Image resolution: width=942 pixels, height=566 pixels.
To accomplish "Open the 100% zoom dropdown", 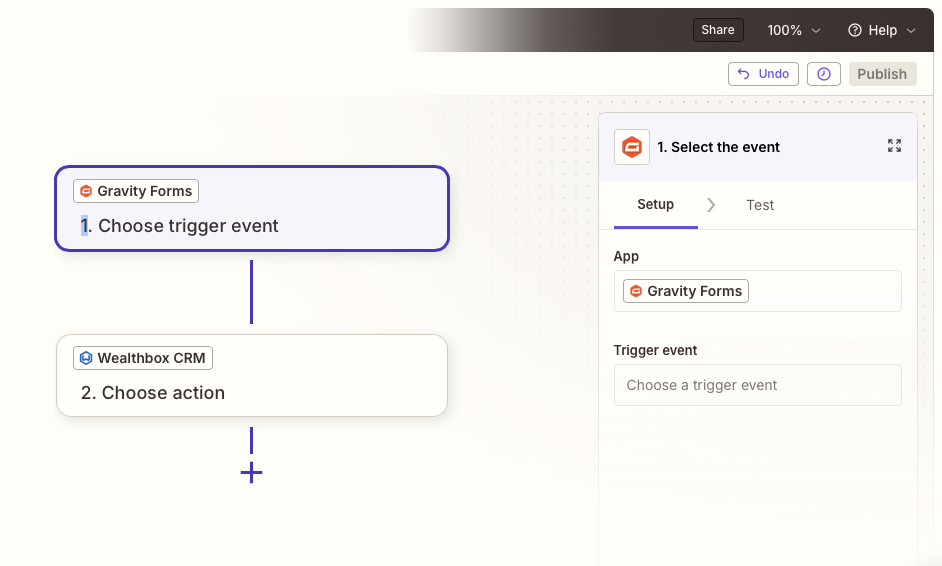I will 794,30.
